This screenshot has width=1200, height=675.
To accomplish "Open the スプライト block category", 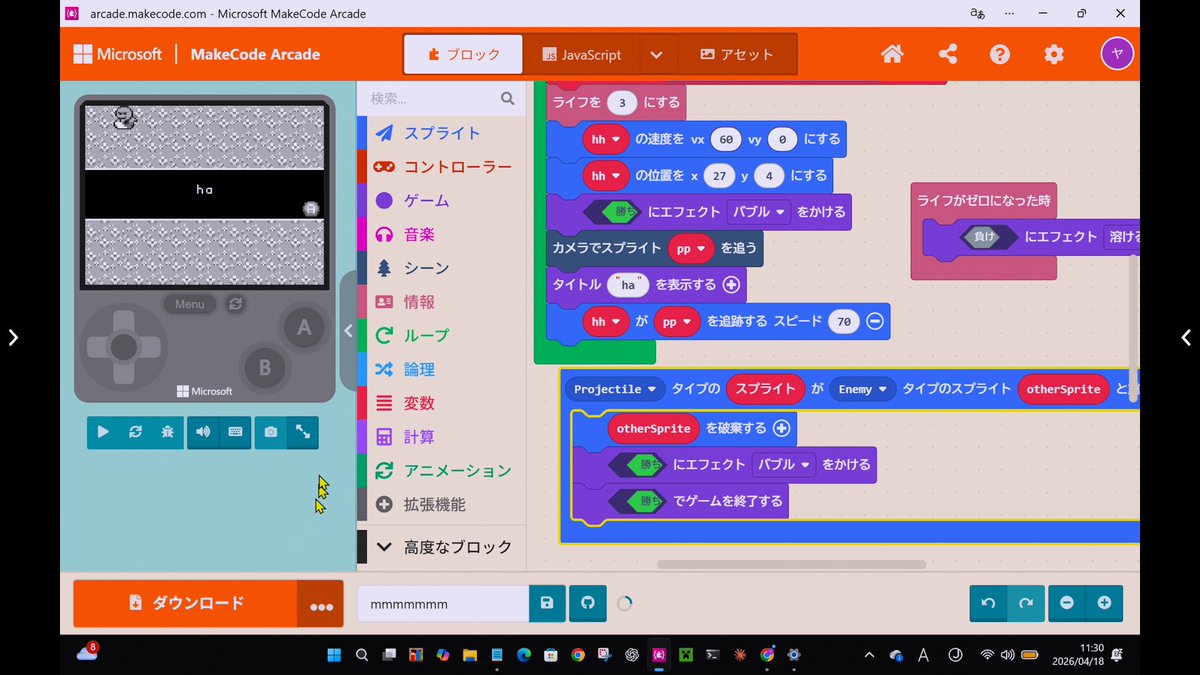I will [441, 133].
